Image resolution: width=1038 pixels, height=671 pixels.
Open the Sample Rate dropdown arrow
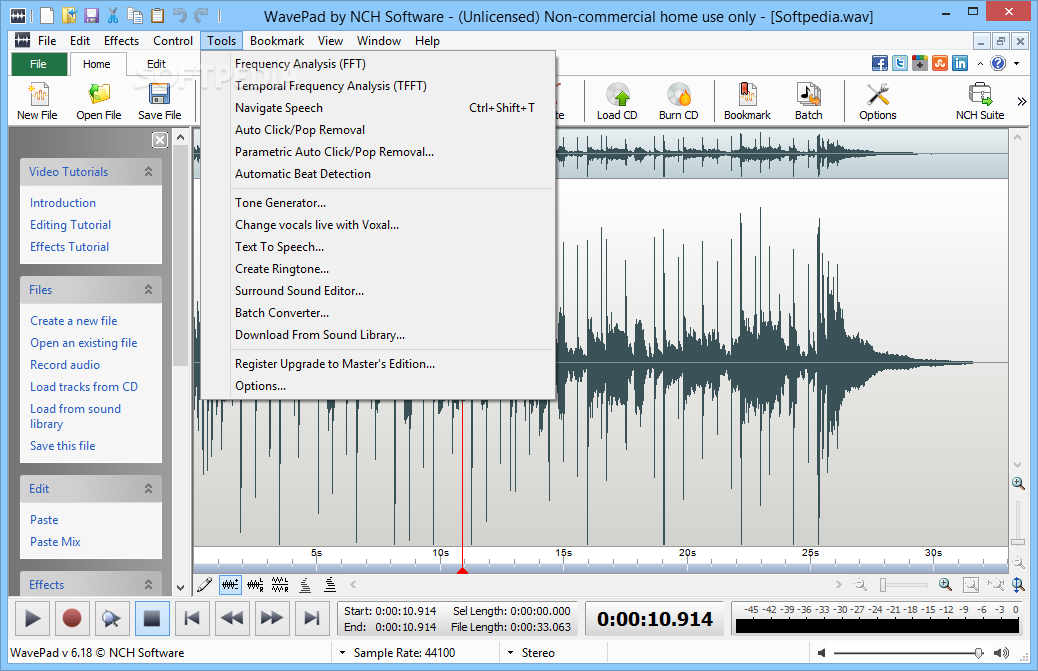pos(342,653)
